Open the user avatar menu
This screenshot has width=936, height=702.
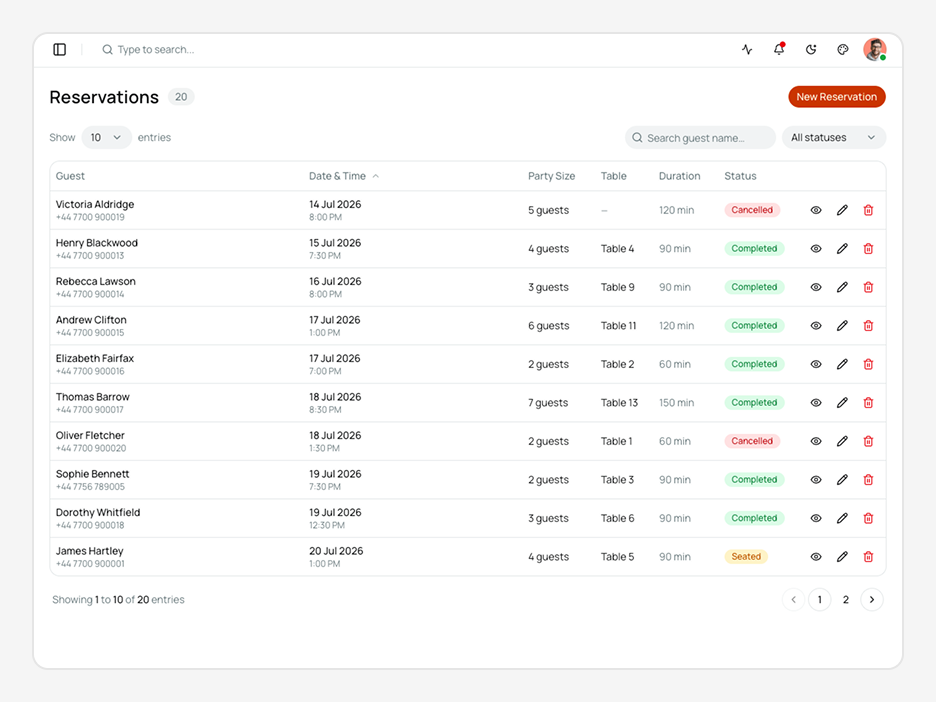[875, 50]
